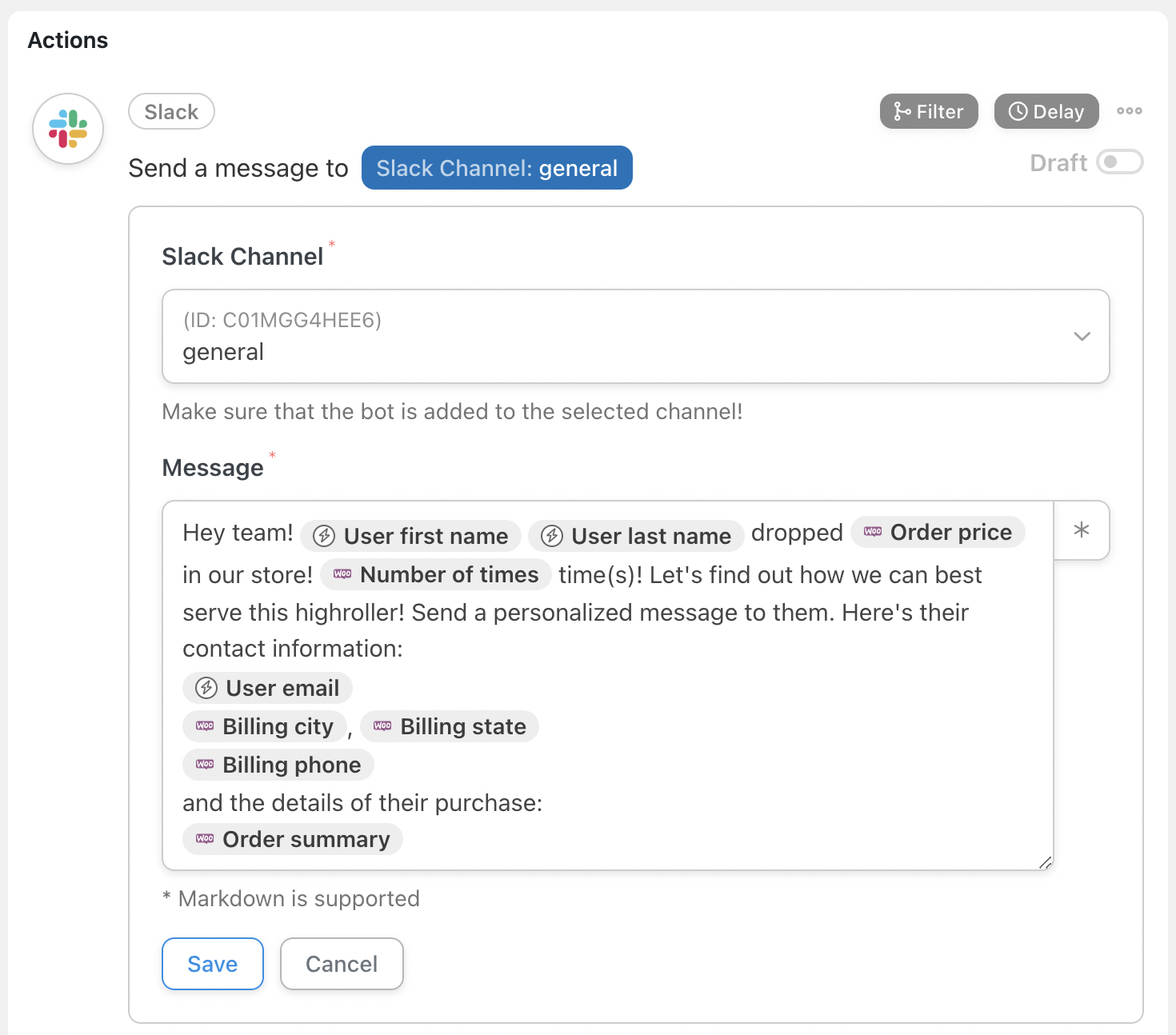This screenshot has width=1176, height=1035.
Task: Click the 'Make sure that the bot is added' hint
Action: click(x=452, y=411)
